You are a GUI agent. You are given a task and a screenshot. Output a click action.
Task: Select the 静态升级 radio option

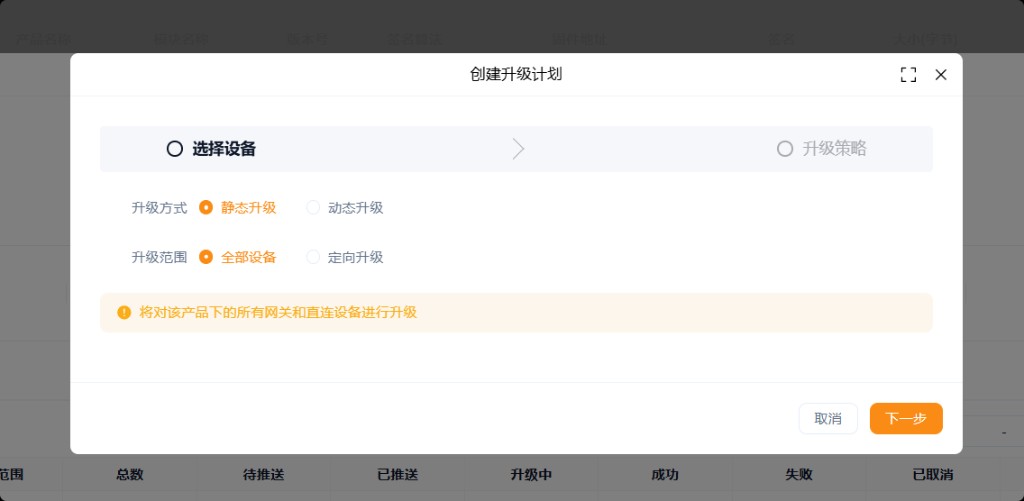point(238,208)
